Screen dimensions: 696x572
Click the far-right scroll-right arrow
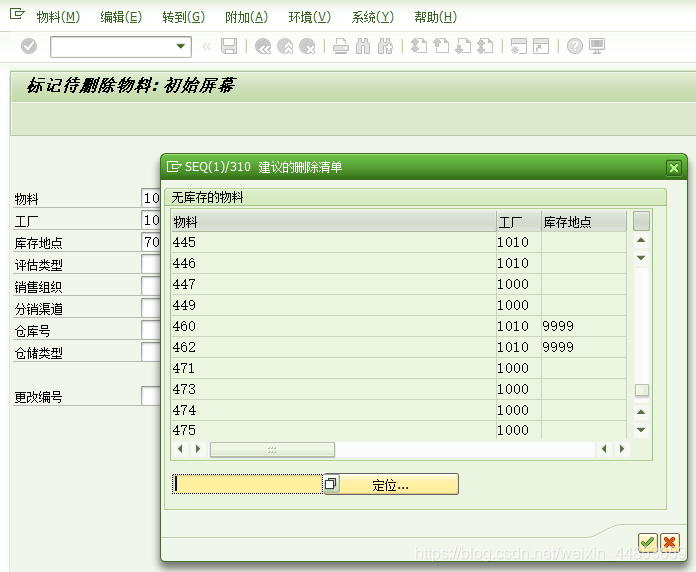click(x=622, y=449)
